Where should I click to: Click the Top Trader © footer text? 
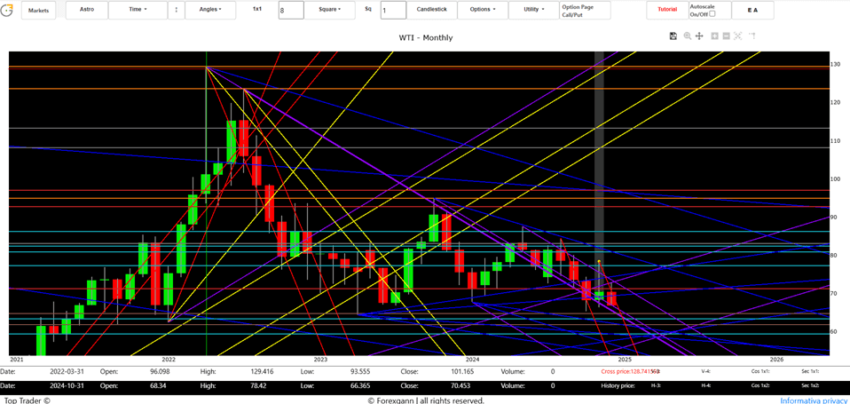(x=27, y=400)
